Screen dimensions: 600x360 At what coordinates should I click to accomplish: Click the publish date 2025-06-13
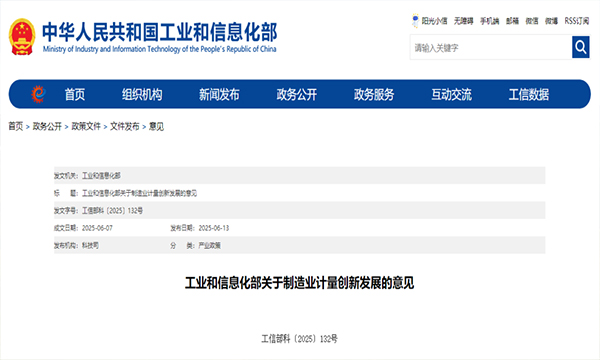[x=214, y=228]
